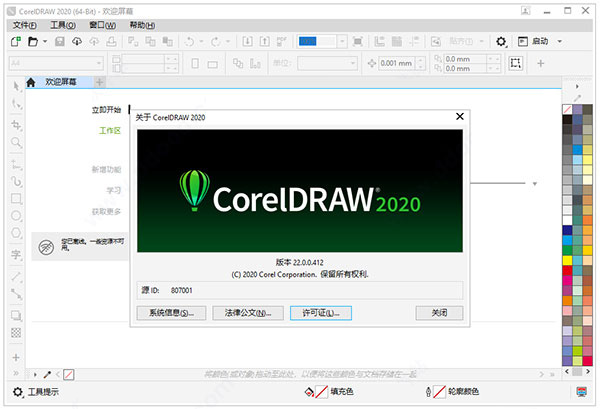This screenshot has height=409, width=600.
Task: Click the Undo arrow icon
Action: click(189, 41)
